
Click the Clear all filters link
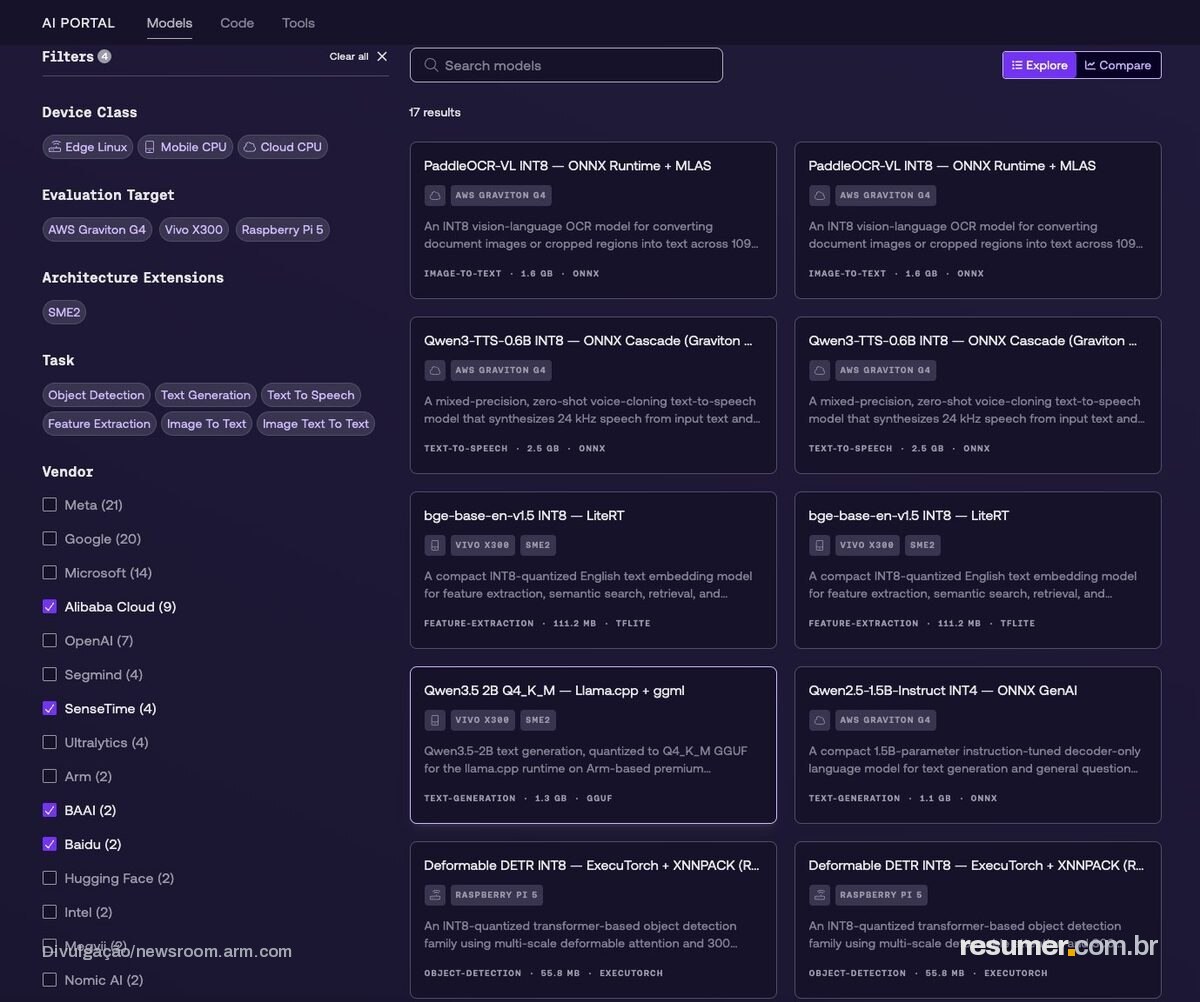click(x=349, y=57)
